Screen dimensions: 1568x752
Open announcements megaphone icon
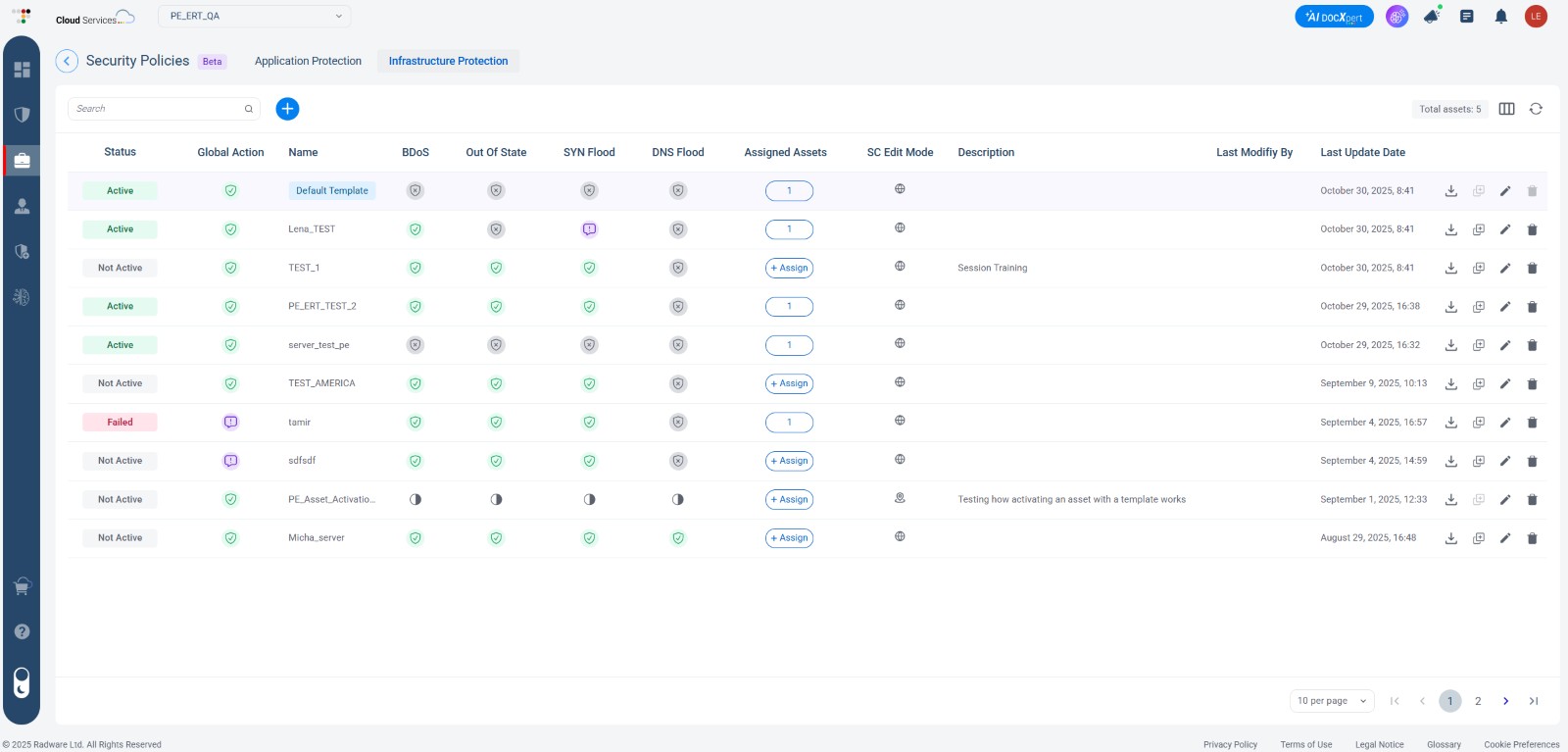(1432, 17)
